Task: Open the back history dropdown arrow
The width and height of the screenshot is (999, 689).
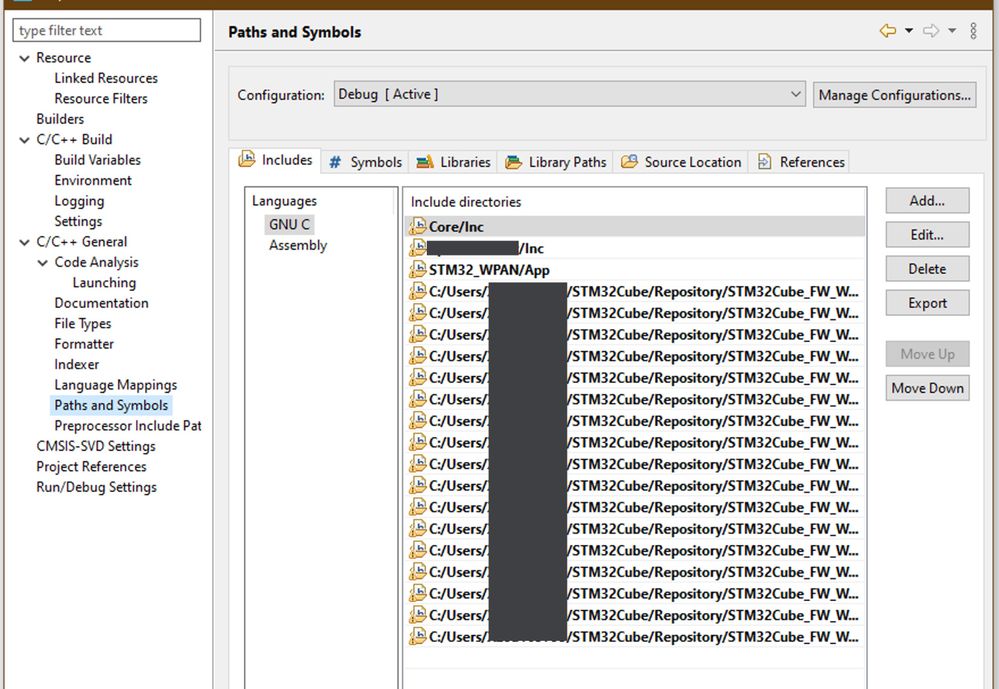Action: pos(909,31)
